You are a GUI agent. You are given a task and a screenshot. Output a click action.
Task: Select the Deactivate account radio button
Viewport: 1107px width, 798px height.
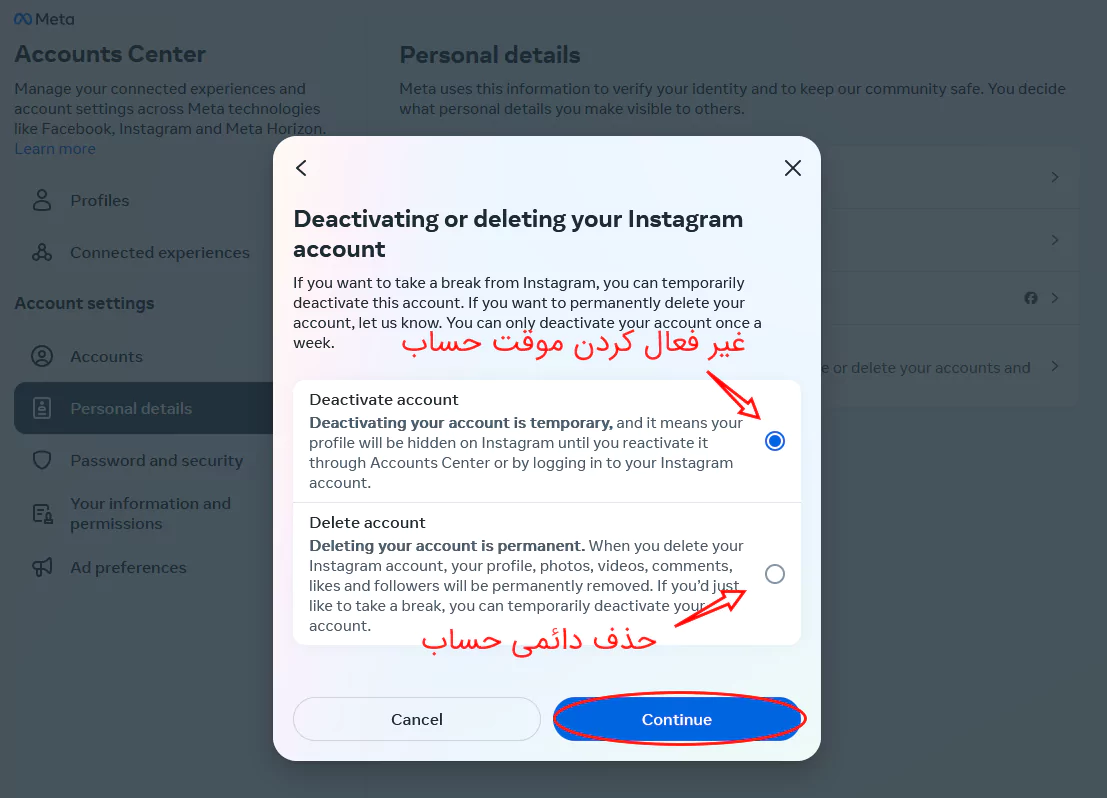point(775,440)
